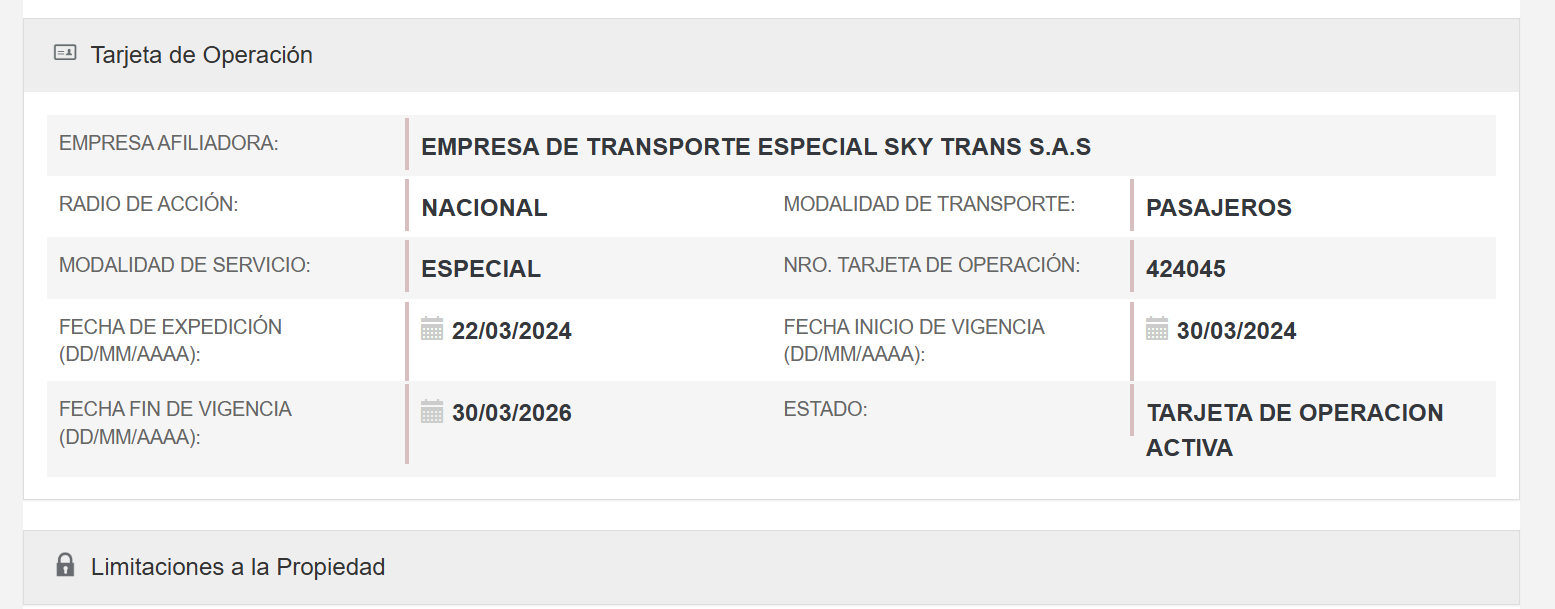Click the TARJETA DE OPERACION ACTIVA status

coord(1294,430)
